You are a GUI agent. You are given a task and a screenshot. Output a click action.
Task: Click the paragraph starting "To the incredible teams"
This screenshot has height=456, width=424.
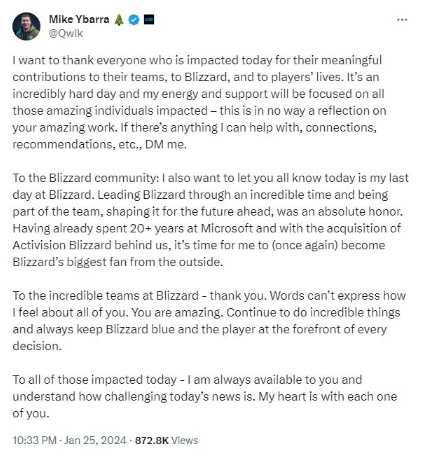click(x=209, y=321)
